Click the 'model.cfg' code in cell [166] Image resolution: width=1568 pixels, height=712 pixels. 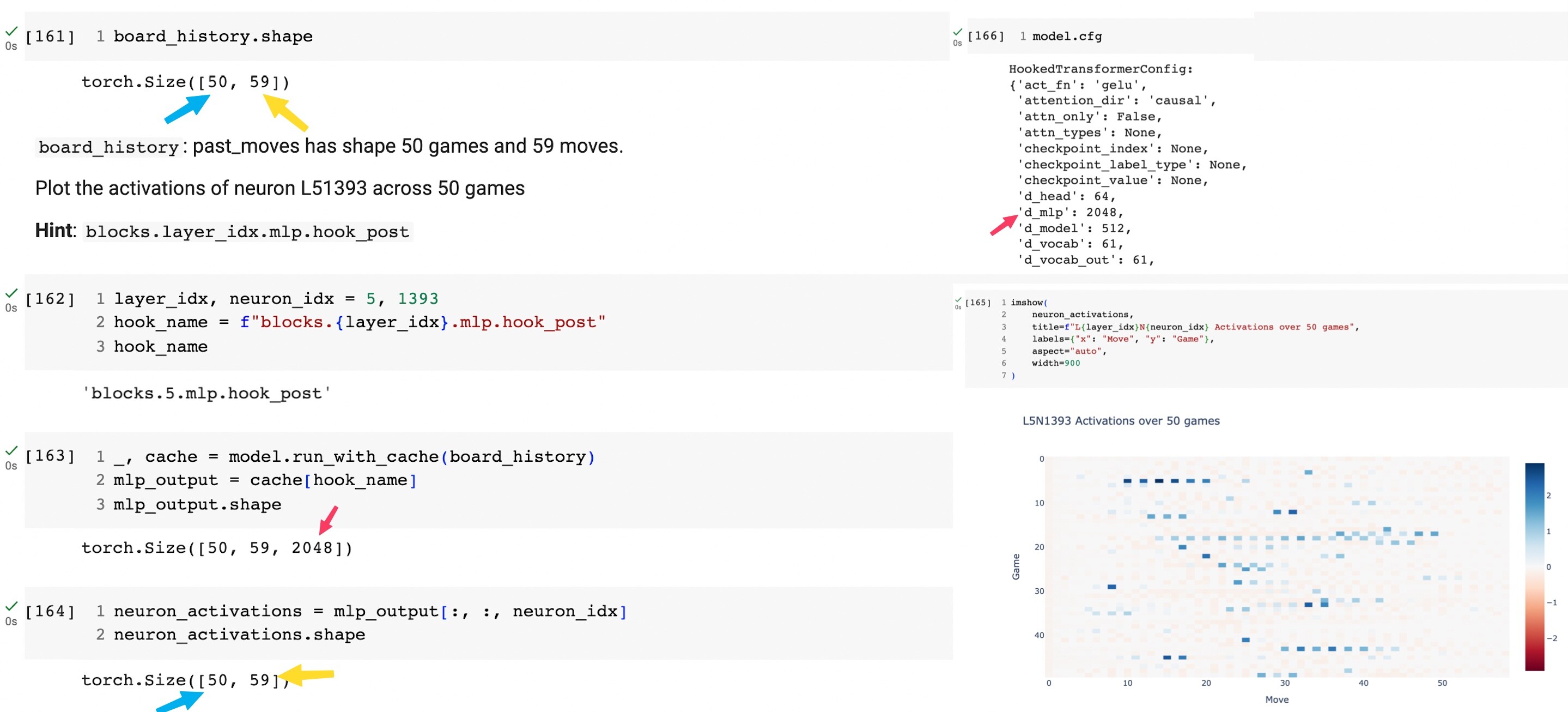coord(1067,37)
